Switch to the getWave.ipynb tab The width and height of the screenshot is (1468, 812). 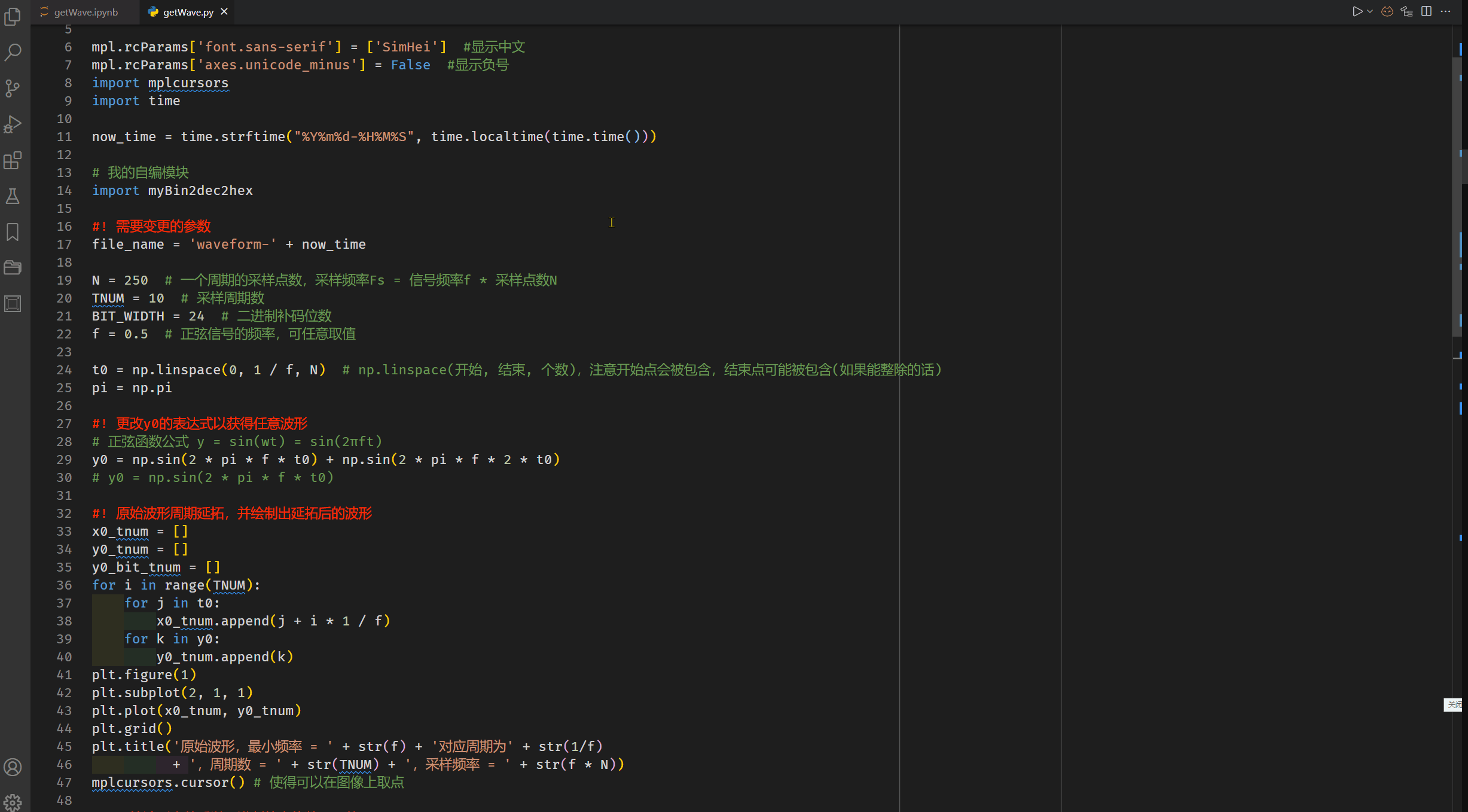click(86, 12)
